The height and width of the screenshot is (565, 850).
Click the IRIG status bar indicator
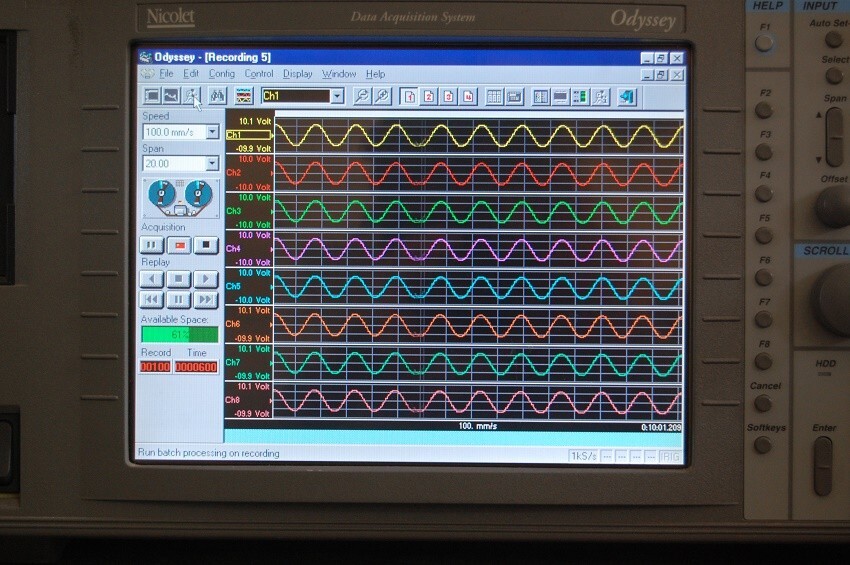(670, 457)
